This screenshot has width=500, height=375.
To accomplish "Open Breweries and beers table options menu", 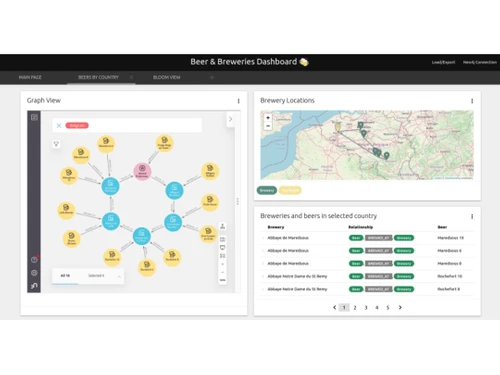I will pos(472,216).
